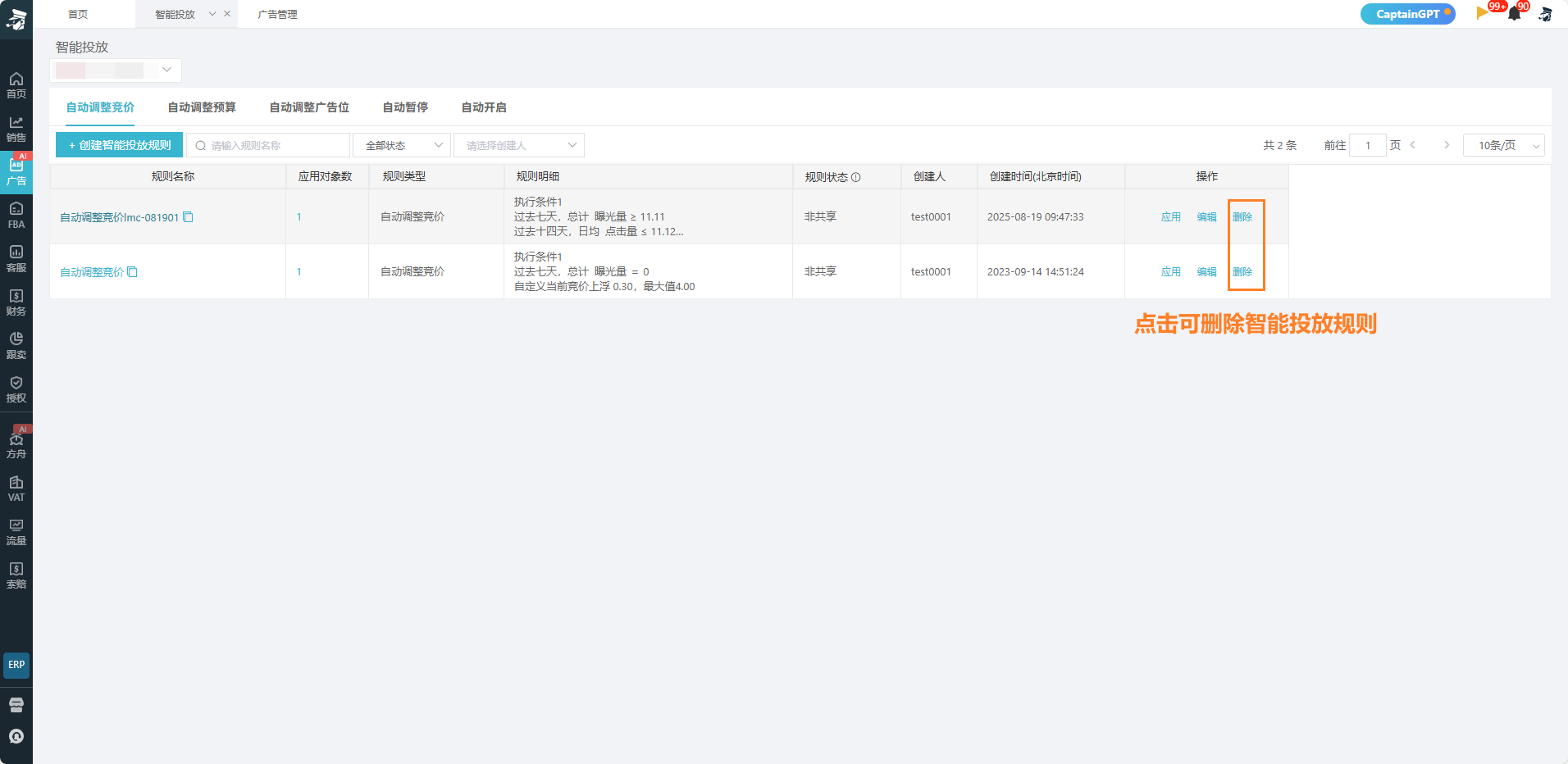Viewport: 1568px width, 764px height.
Task: Click the captain logo at top left
Action: pos(16,18)
